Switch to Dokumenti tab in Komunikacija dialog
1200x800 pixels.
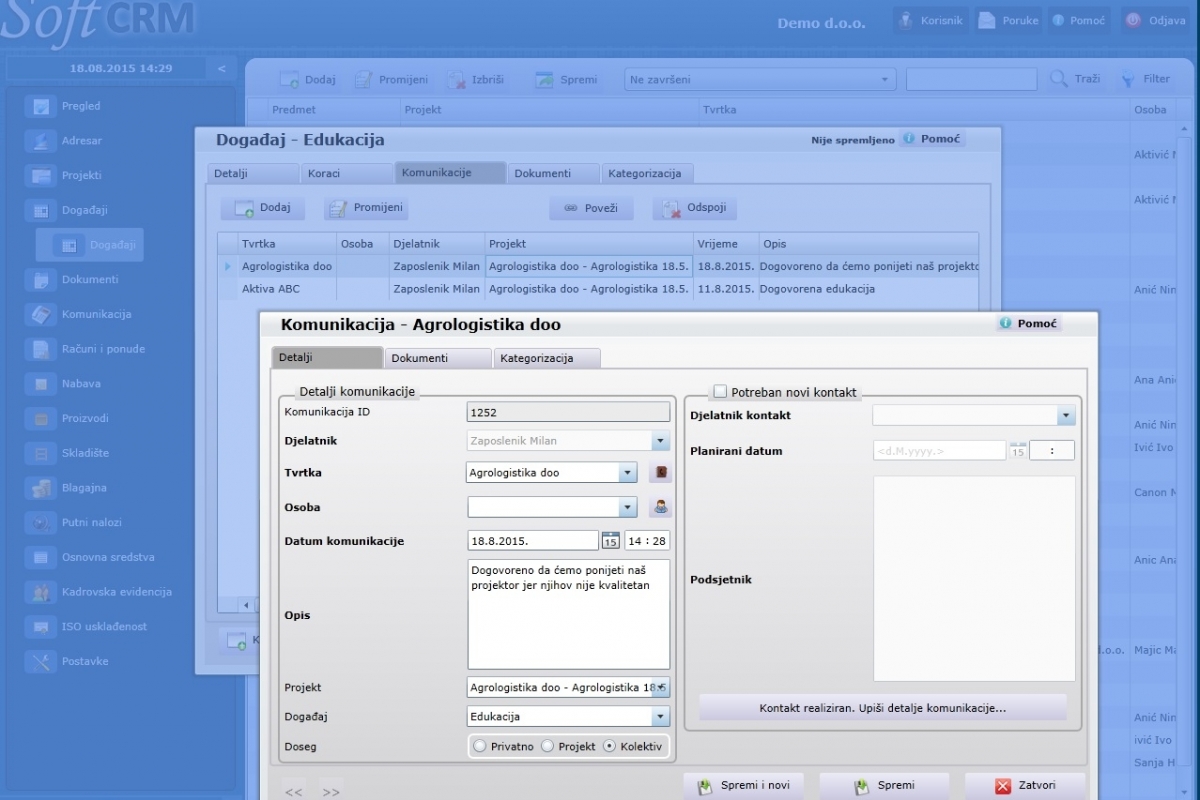pos(438,358)
